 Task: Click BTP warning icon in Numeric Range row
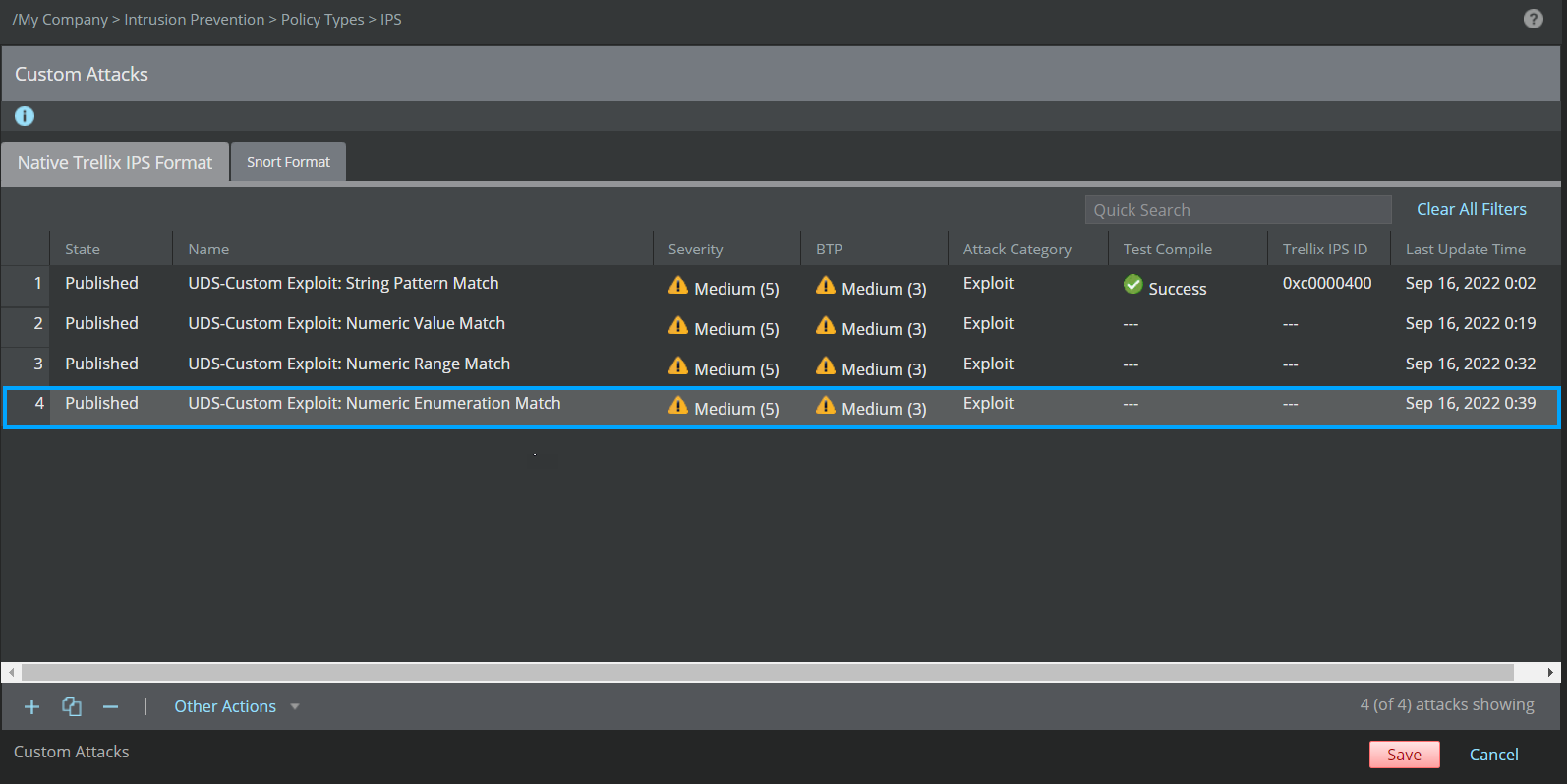tap(826, 365)
